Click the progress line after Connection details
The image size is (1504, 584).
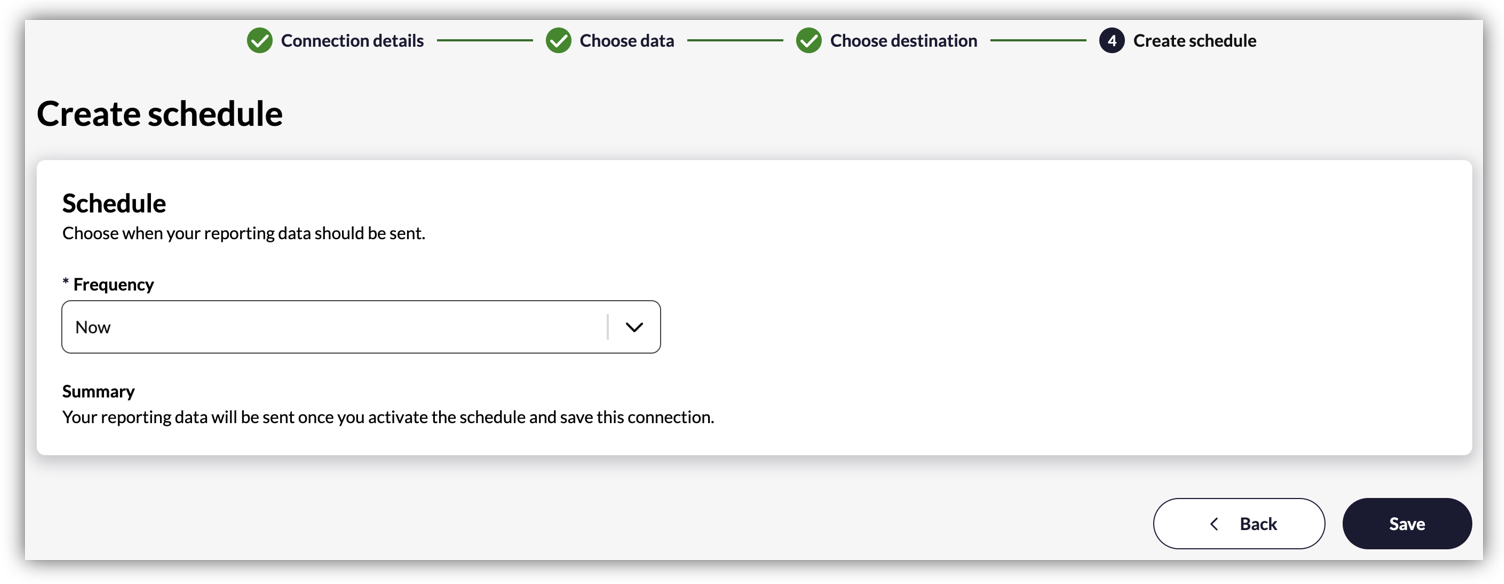click(x=485, y=41)
